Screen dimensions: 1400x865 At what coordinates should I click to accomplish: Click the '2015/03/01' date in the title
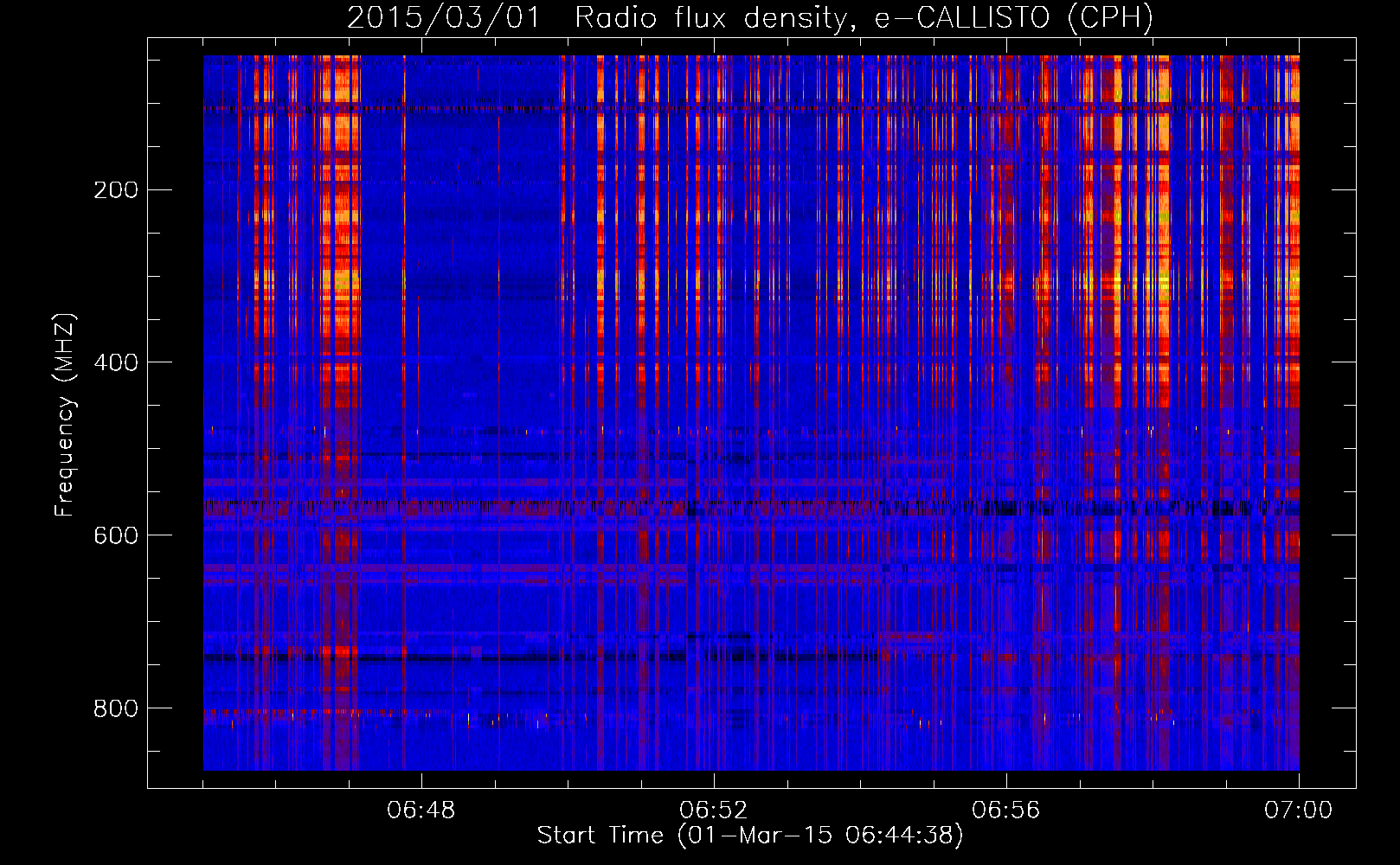(x=444, y=17)
